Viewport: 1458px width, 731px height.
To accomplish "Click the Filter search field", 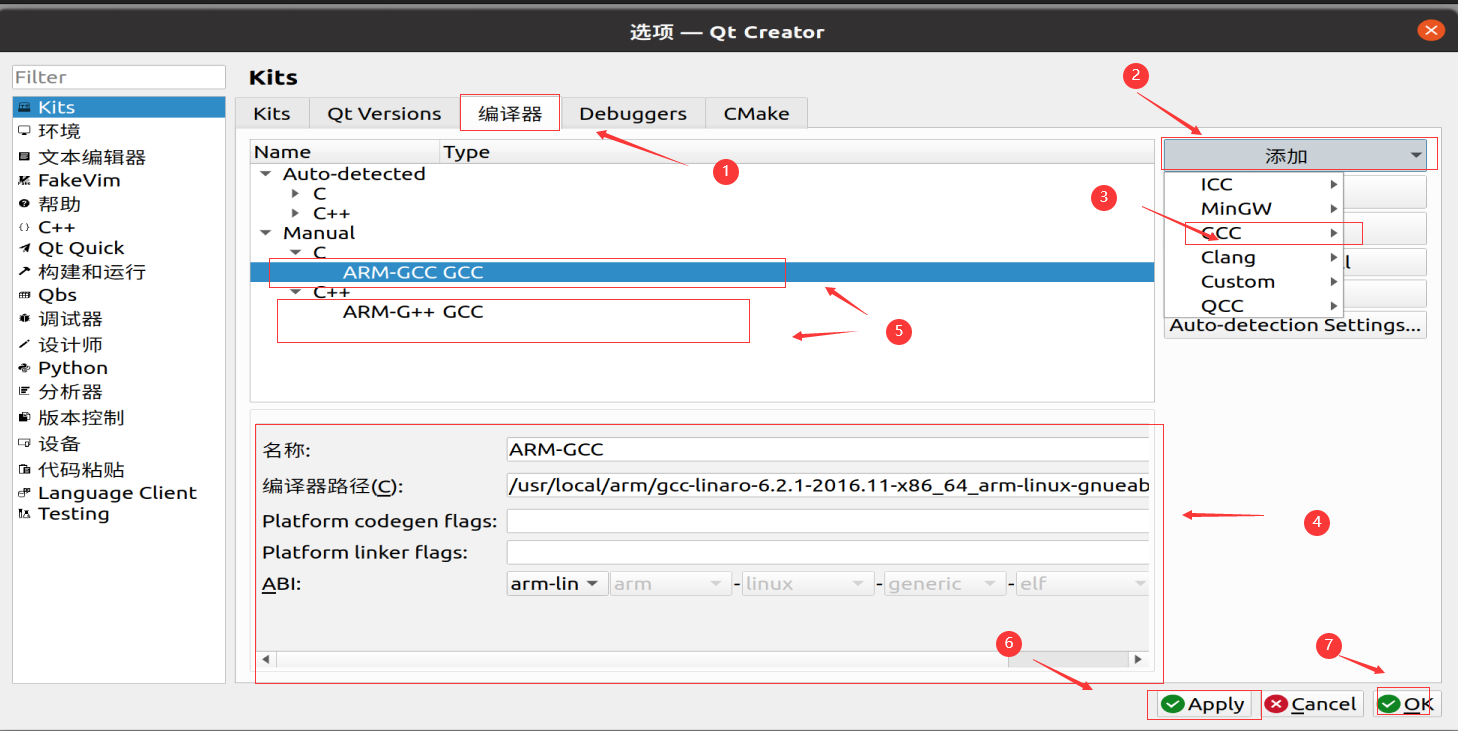I will coord(119,77).
